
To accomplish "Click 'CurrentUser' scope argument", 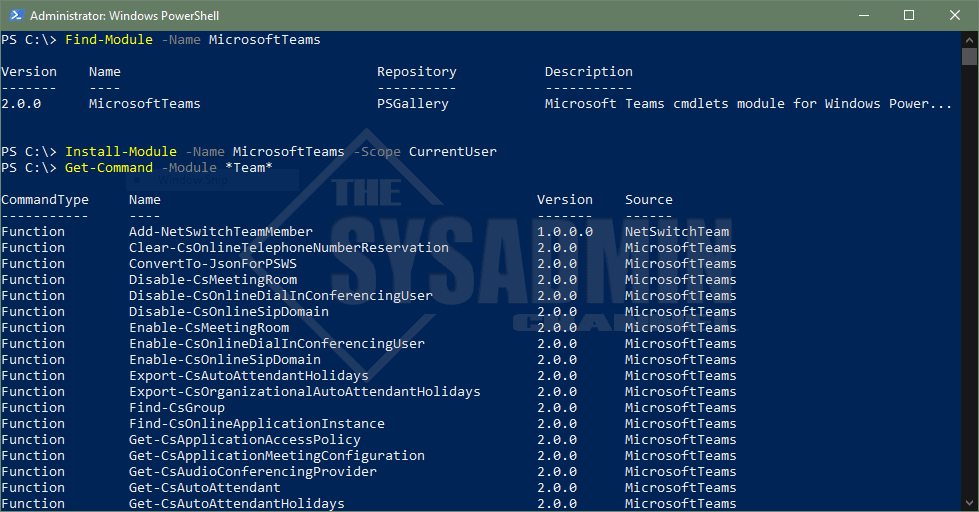I will tap(453, 151).
